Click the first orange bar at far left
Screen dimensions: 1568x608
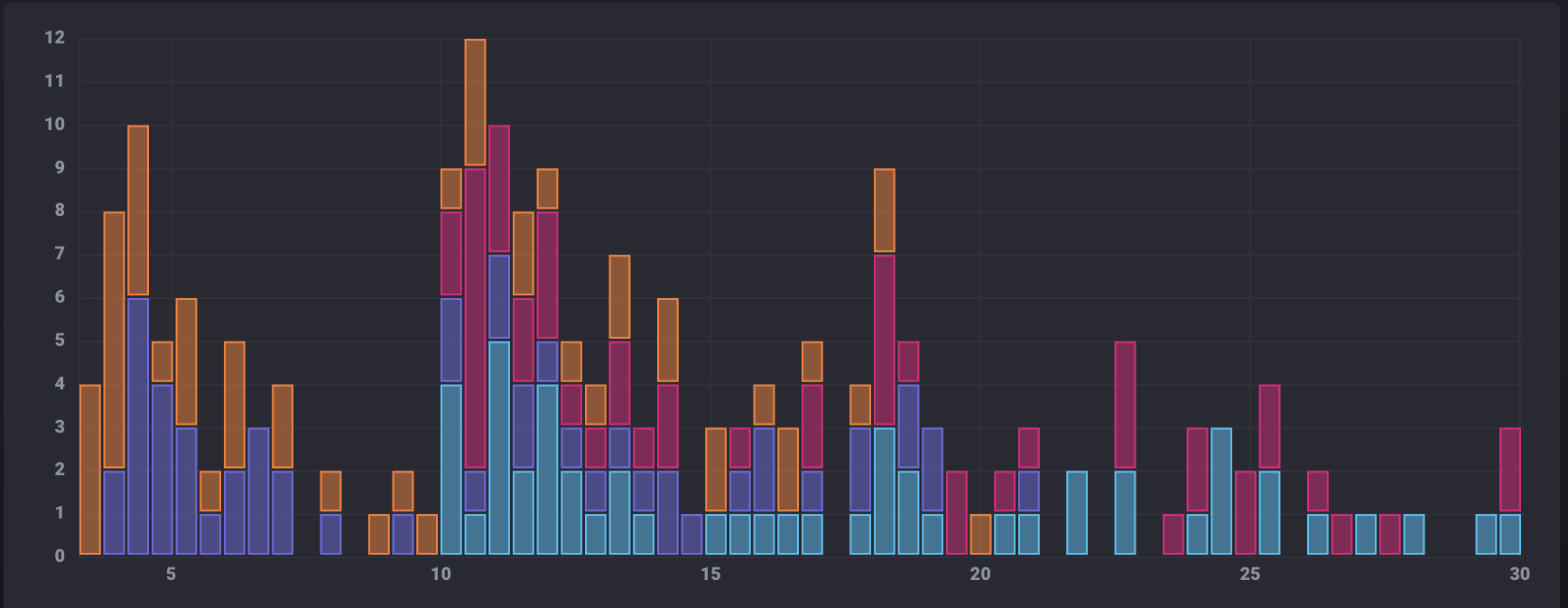pos(90,469)
